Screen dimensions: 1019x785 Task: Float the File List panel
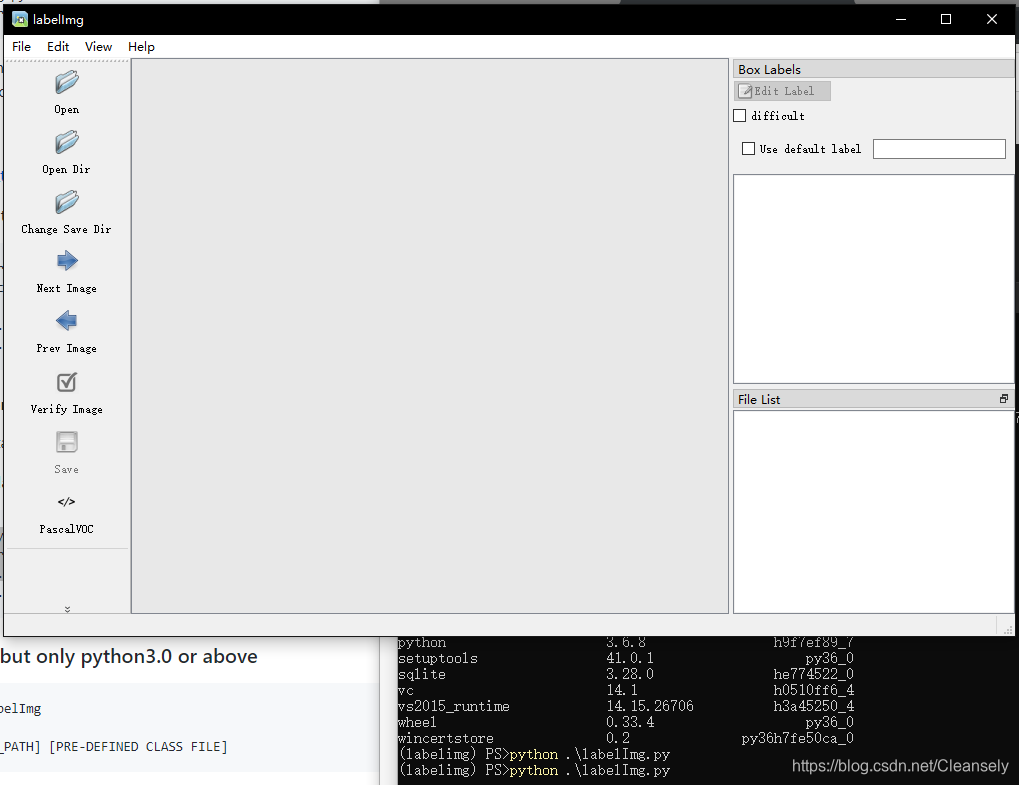(x=1004, y=399)
